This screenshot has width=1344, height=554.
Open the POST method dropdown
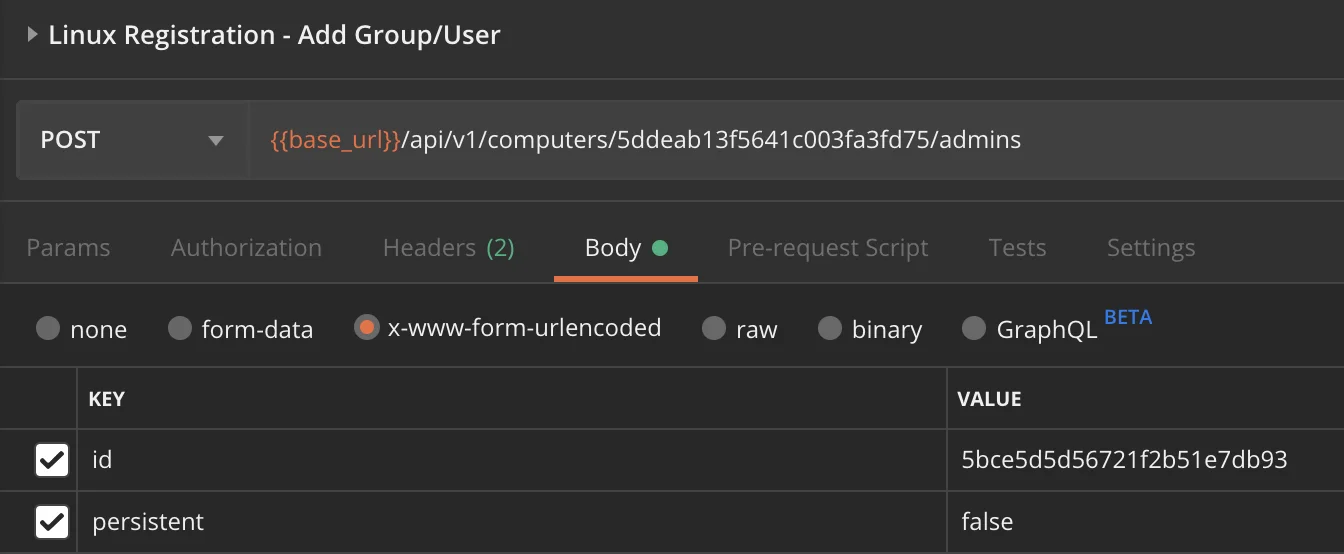(x=132, y=140)
